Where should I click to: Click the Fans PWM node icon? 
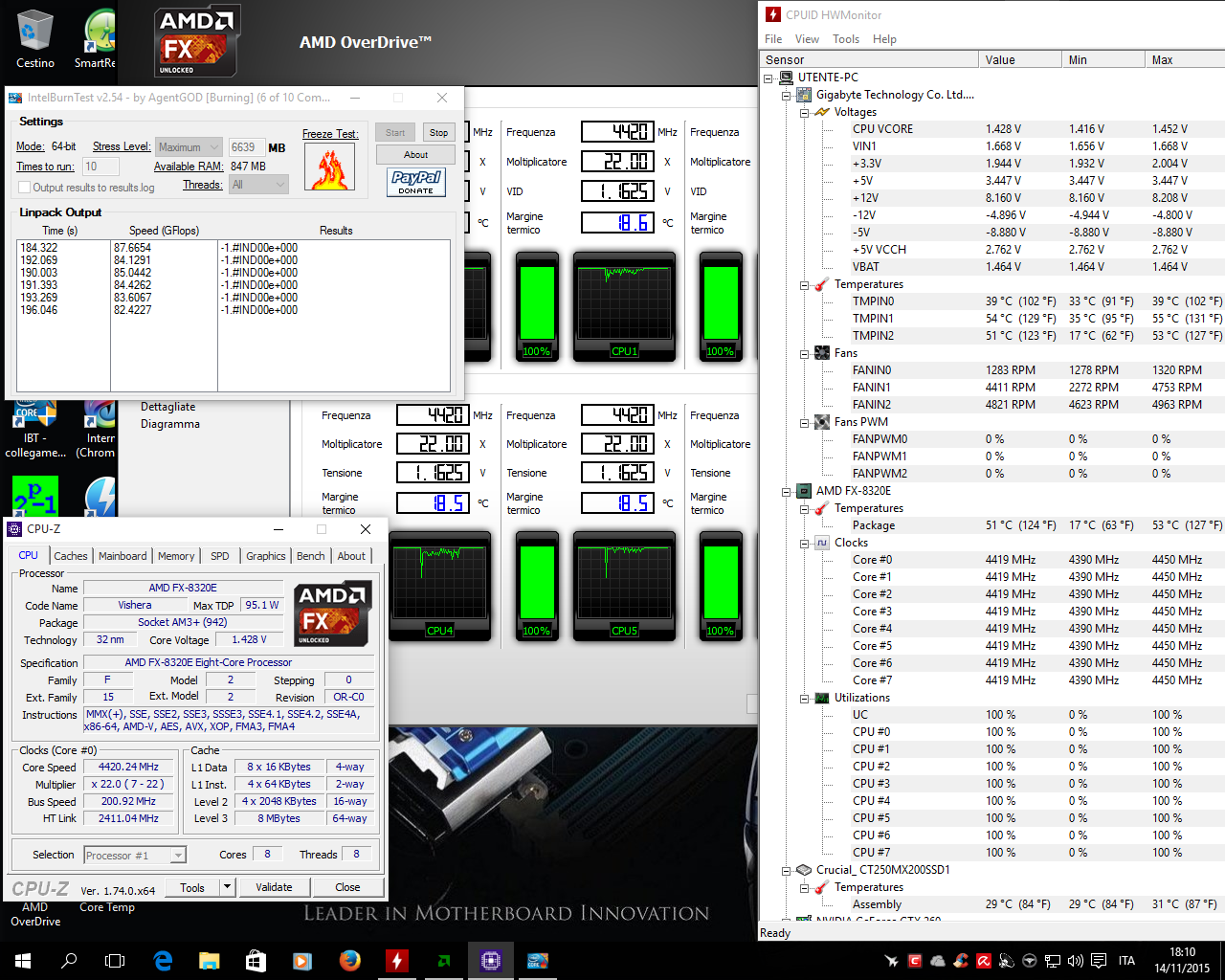822,422
